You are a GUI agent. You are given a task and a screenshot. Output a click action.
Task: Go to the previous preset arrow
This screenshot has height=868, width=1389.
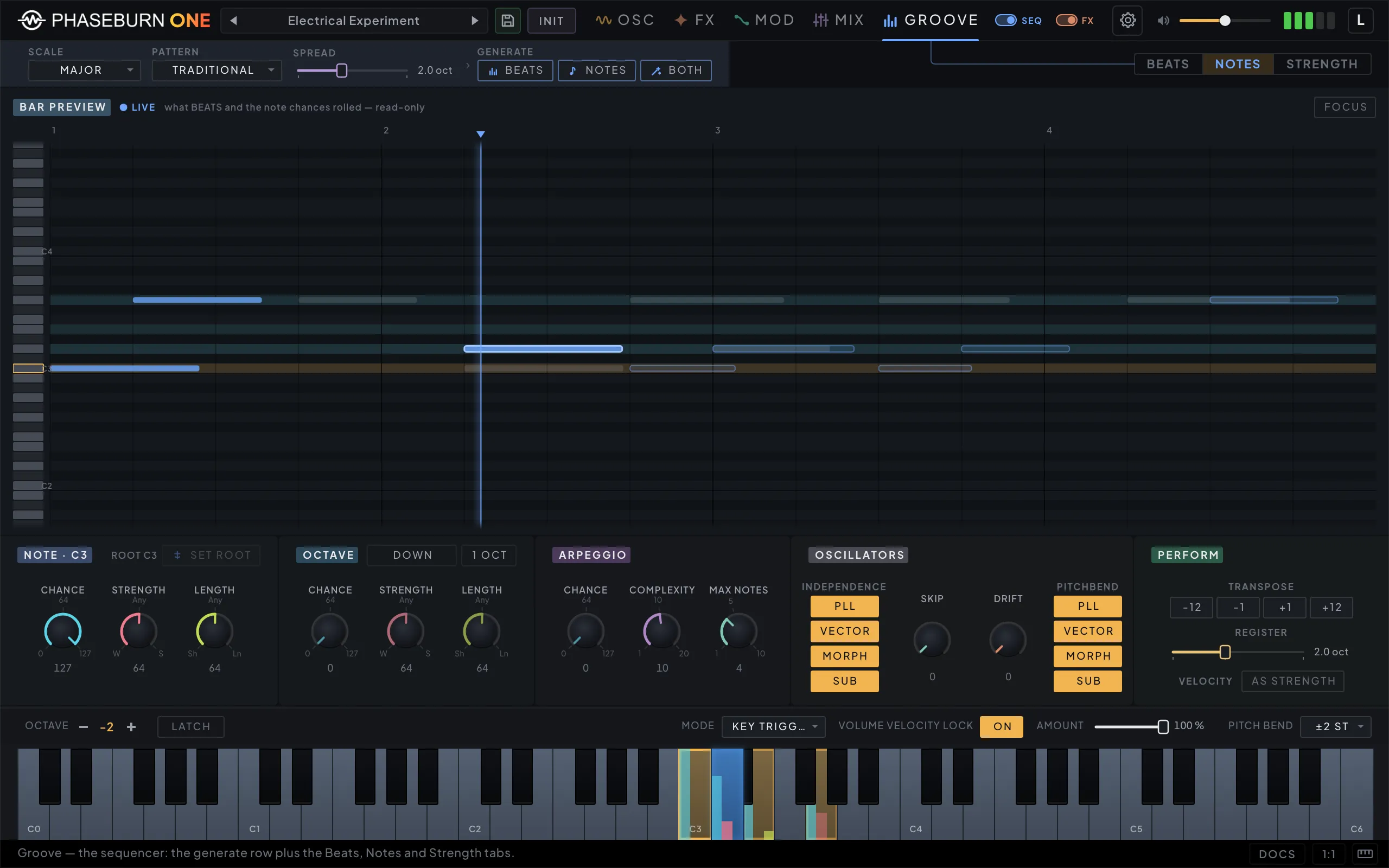pyautogui.click(x=234, y=21)
